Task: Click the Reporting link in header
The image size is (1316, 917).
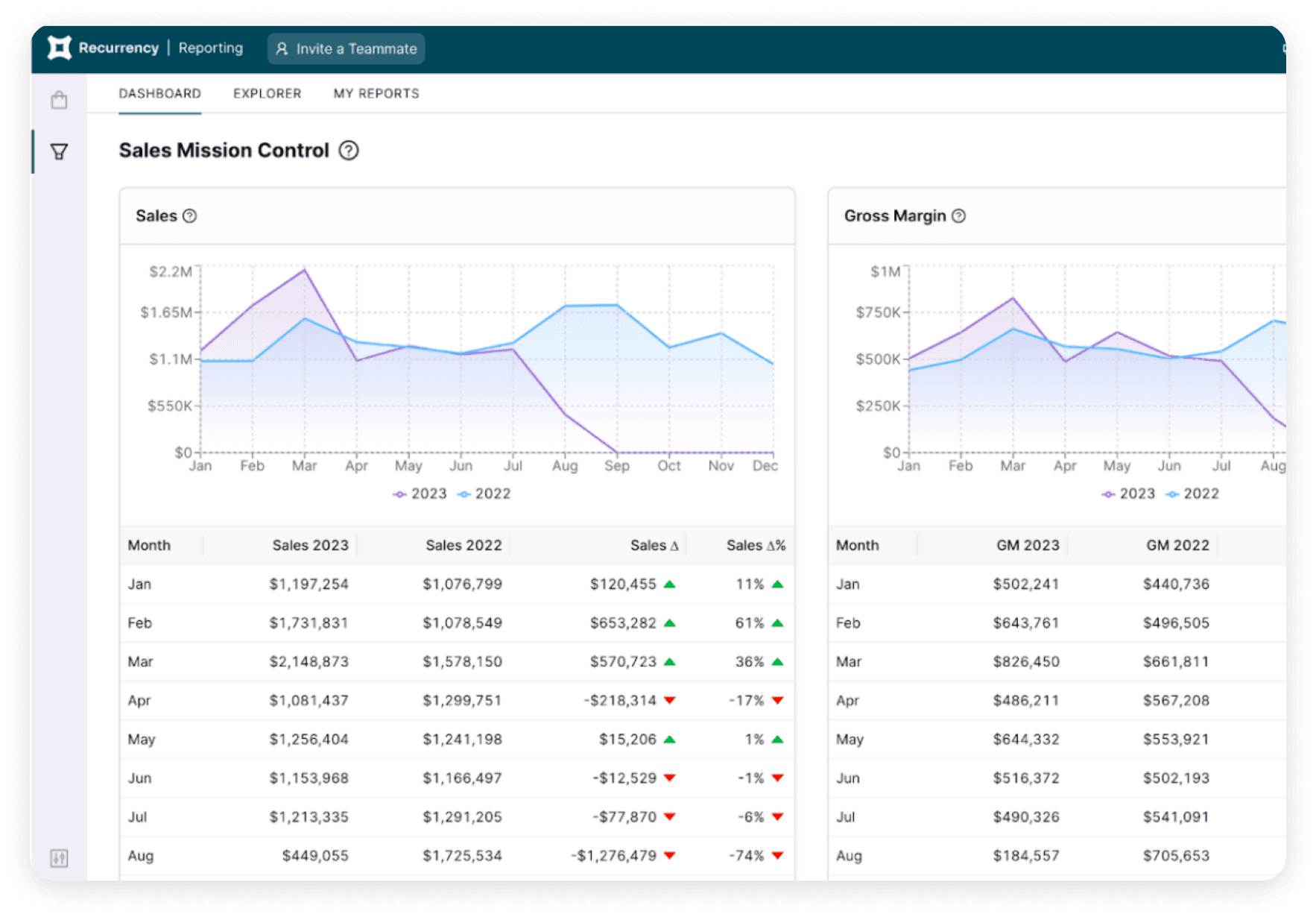Action: (211, 48)
